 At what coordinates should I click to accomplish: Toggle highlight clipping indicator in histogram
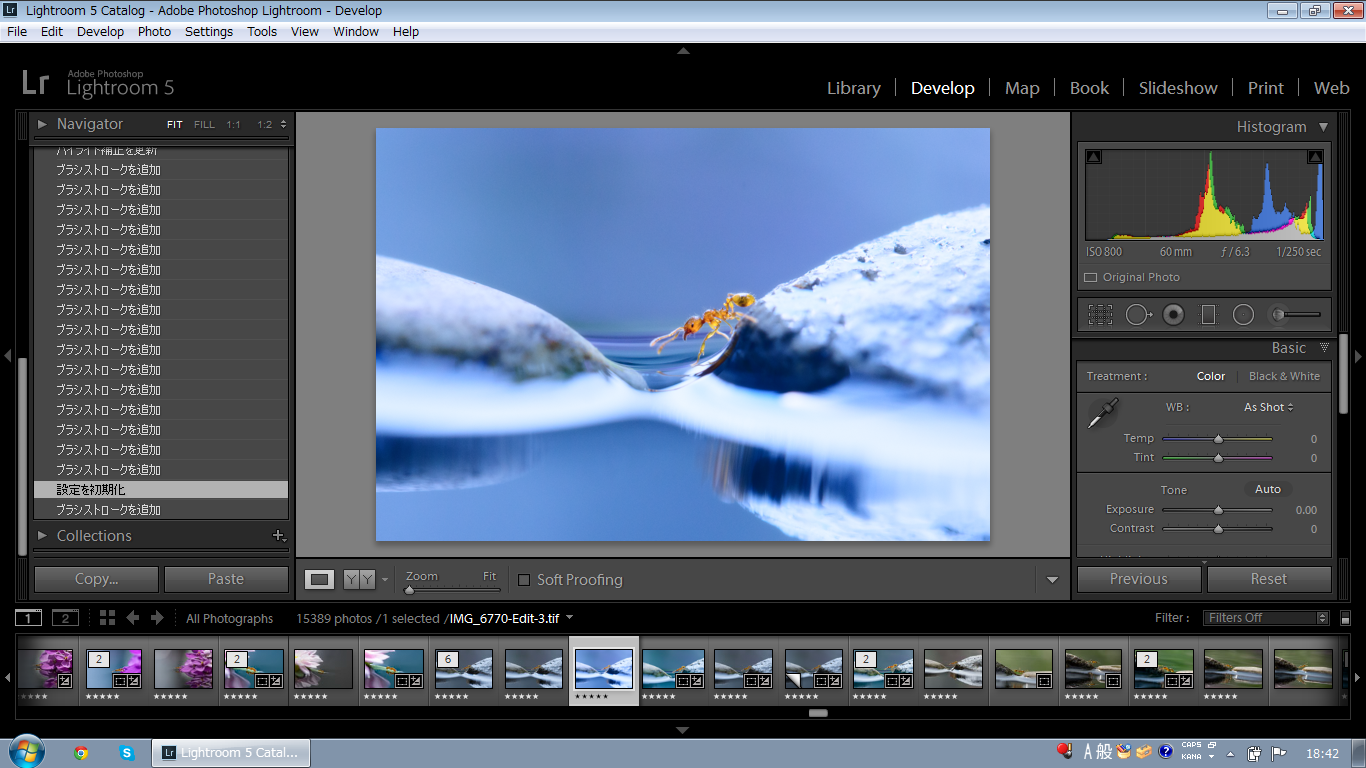tap(1315, 157)
